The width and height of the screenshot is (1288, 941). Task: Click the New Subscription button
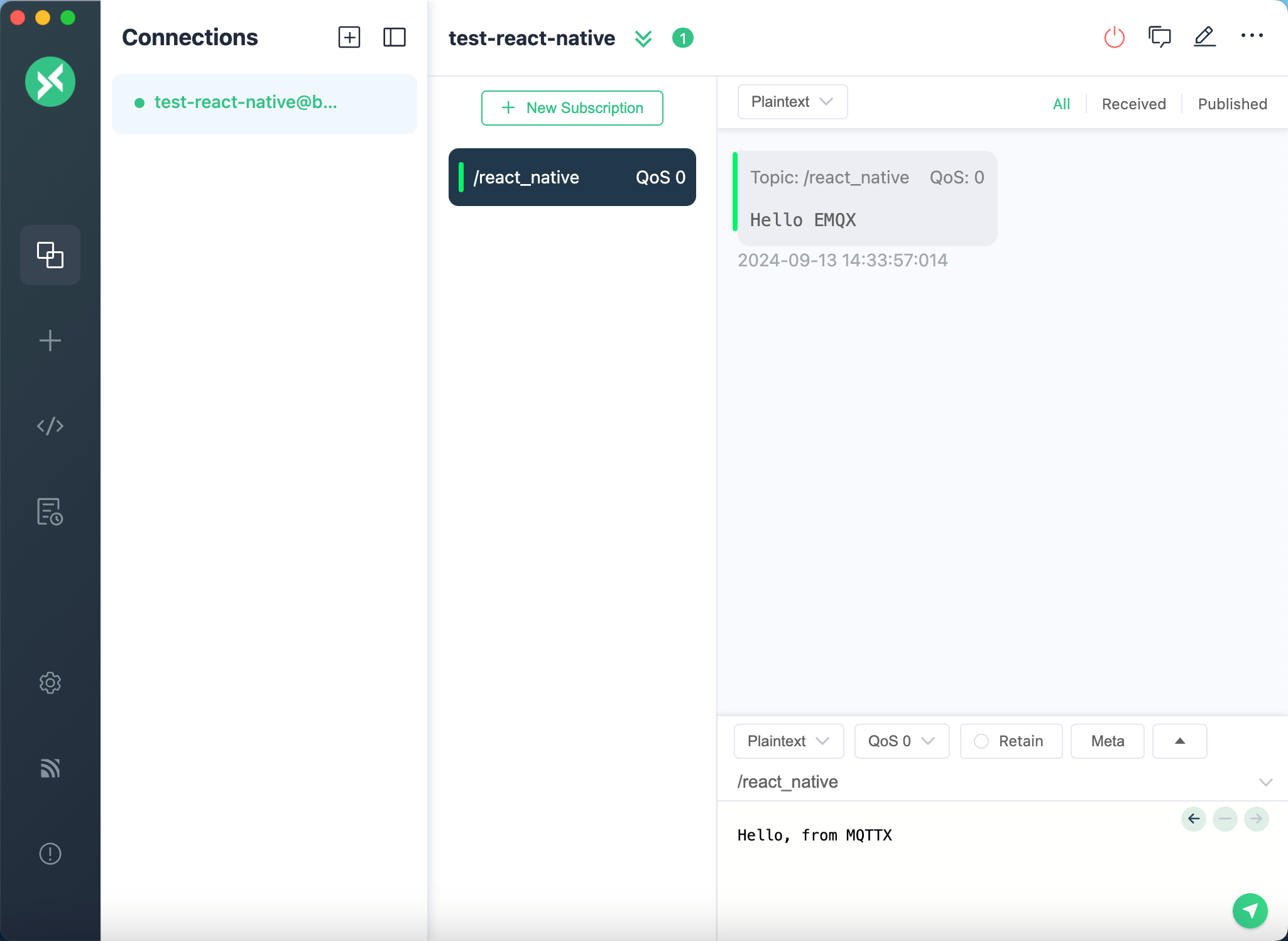tap(572, 107)
